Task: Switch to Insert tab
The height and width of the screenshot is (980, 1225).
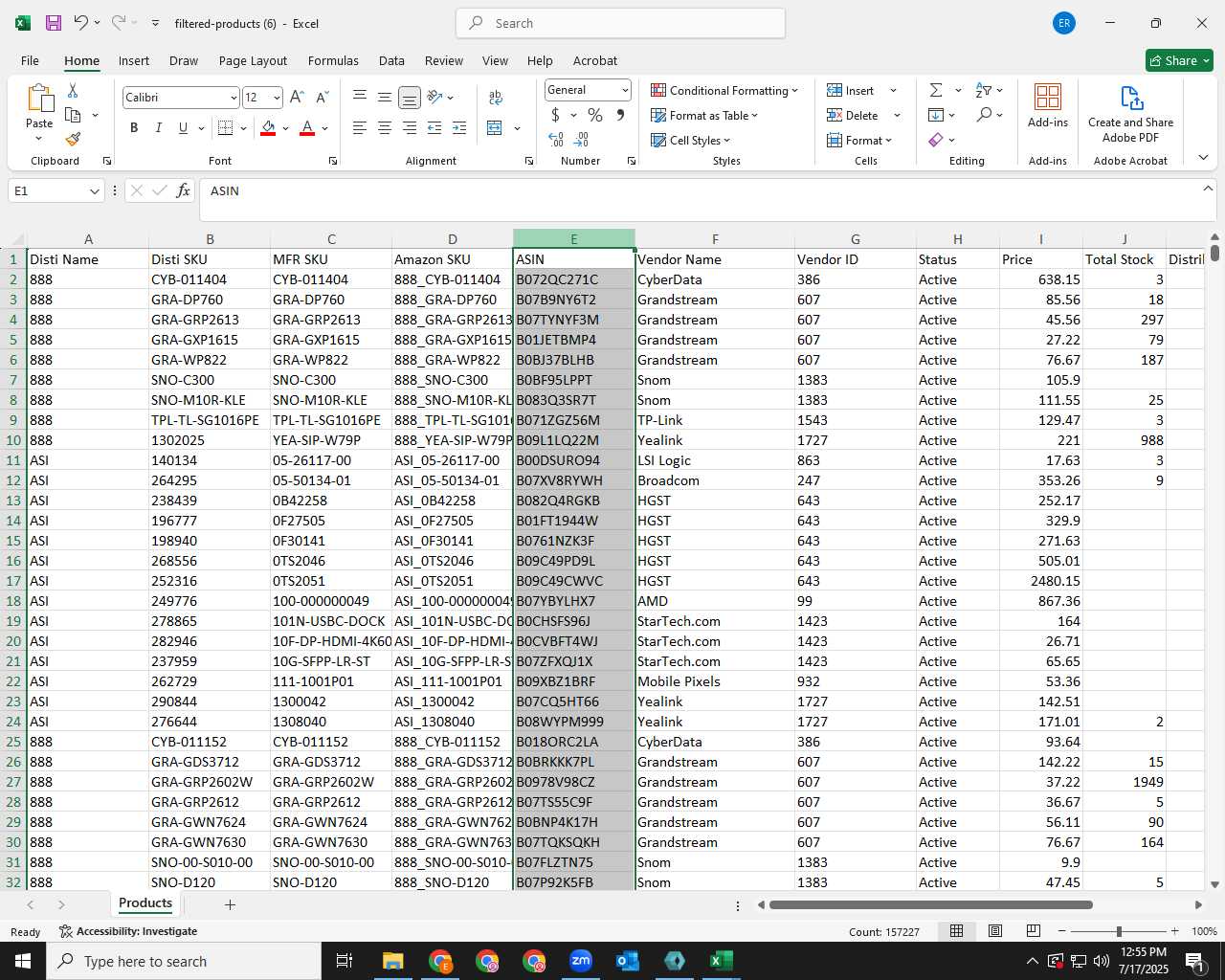Action: click(x=134, y=60)
